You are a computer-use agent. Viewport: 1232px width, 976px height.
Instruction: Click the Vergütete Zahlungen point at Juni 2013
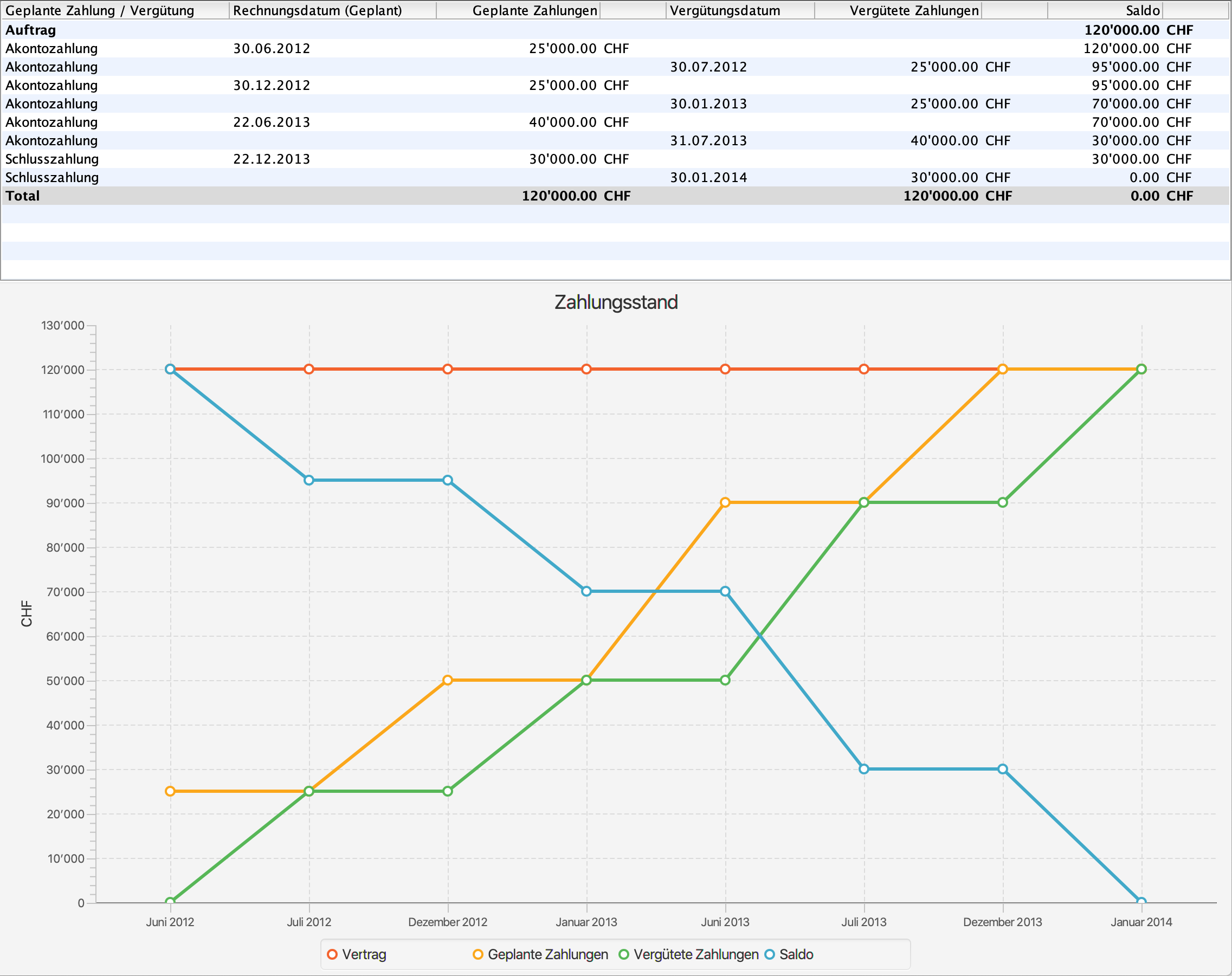[x=725, y=680]
